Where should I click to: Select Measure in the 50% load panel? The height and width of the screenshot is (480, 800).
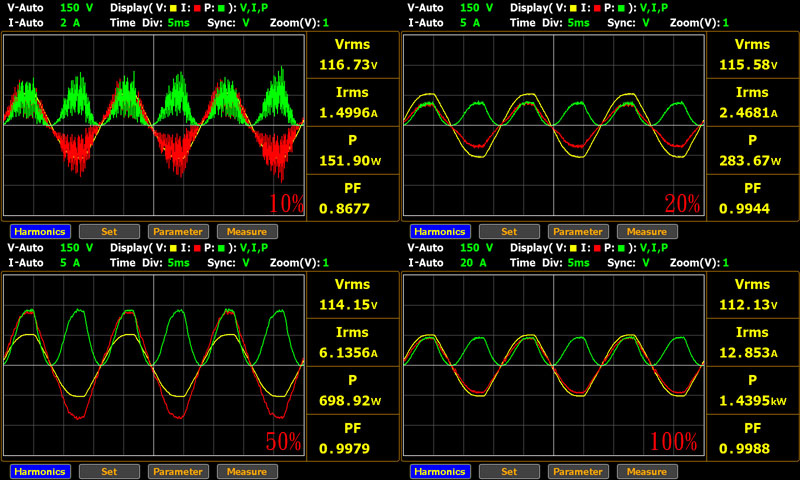tap(247, 471)
